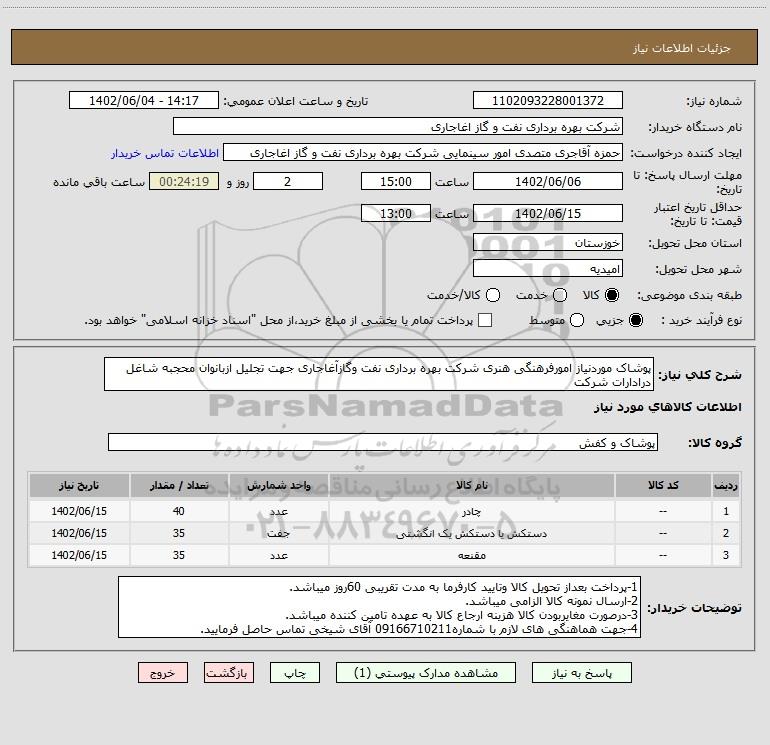Click the پاسخ به نیاز button
The image size is (770, 745).
582,673
